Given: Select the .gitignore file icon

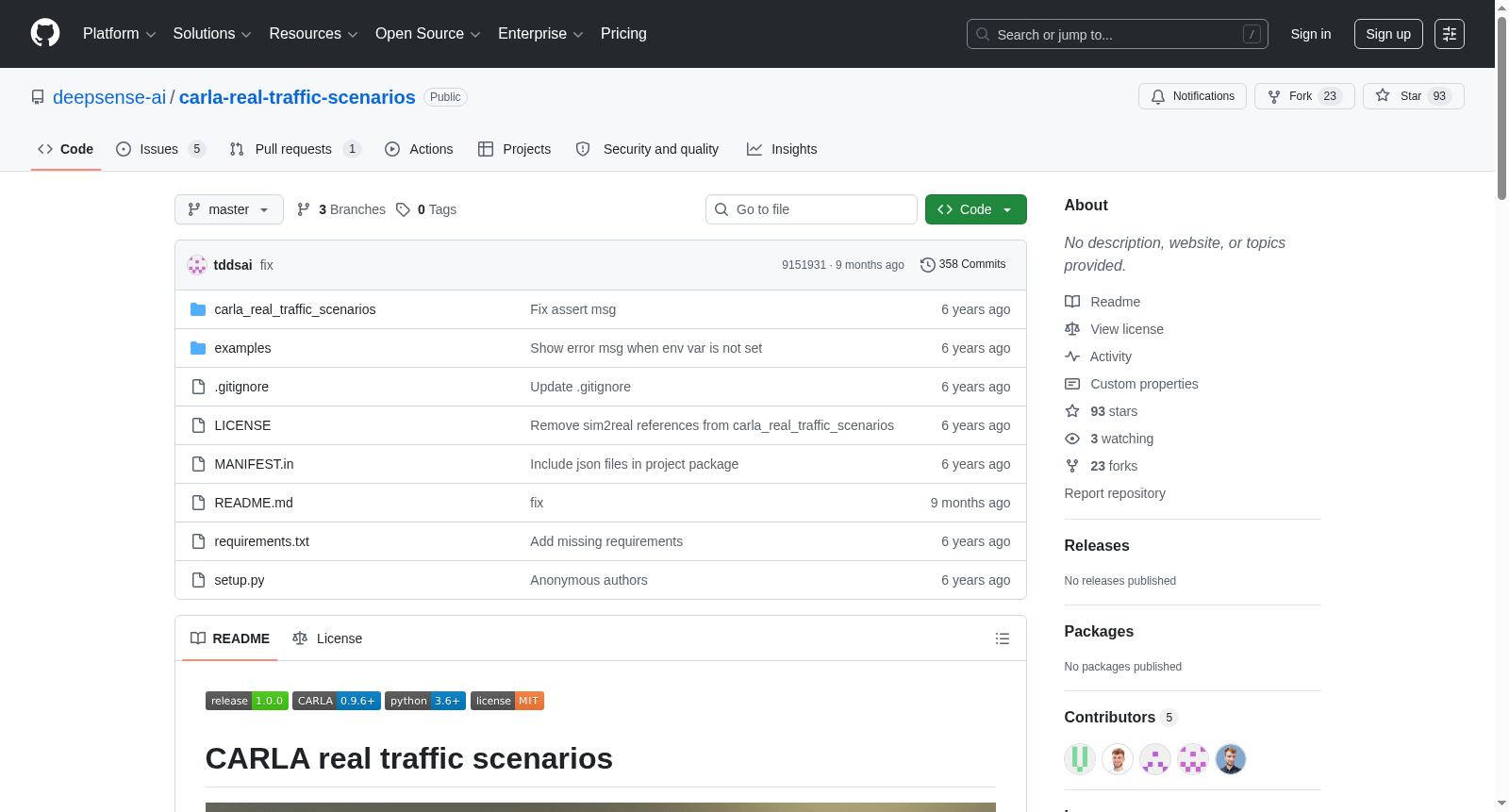Looking at the screenshot, I should (198, 387).
